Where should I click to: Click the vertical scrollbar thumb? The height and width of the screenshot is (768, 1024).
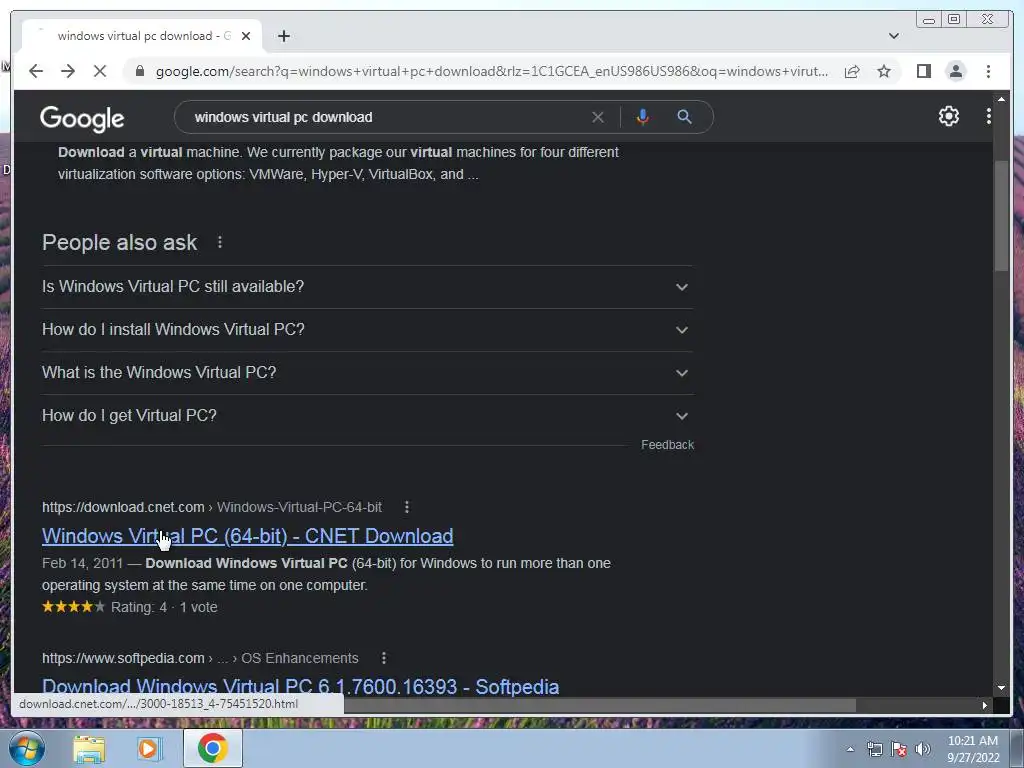pyautogui.click(x=1001, y=215)
